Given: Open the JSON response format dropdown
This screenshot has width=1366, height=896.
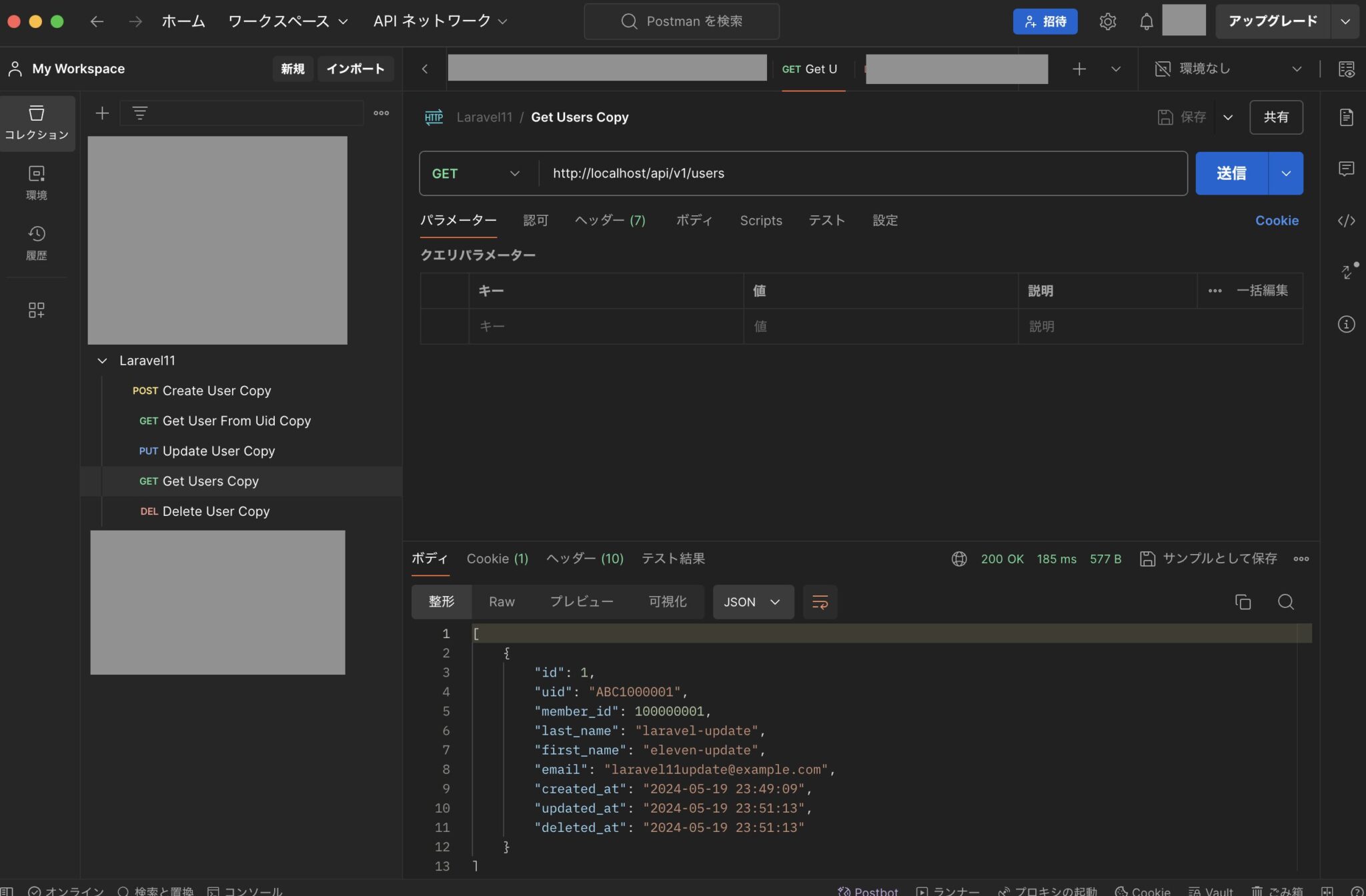Looking at the screenshot, I should [752, 601].
